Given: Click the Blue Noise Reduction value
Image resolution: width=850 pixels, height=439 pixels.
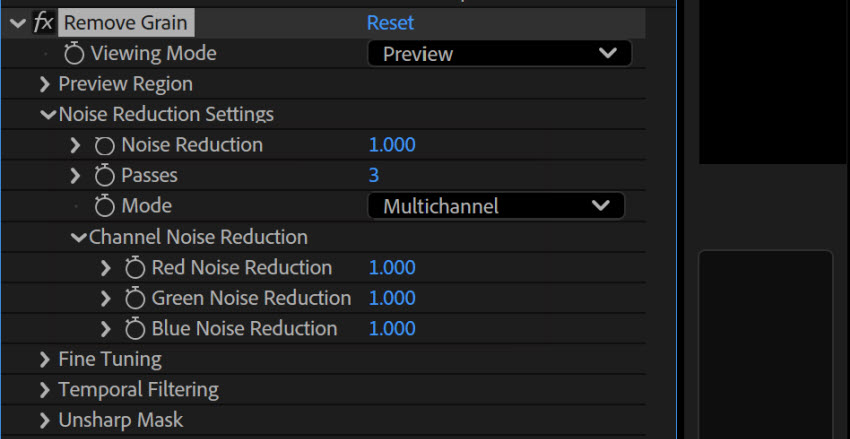Looking at the screenshot, I should click(x=392, y=328).
